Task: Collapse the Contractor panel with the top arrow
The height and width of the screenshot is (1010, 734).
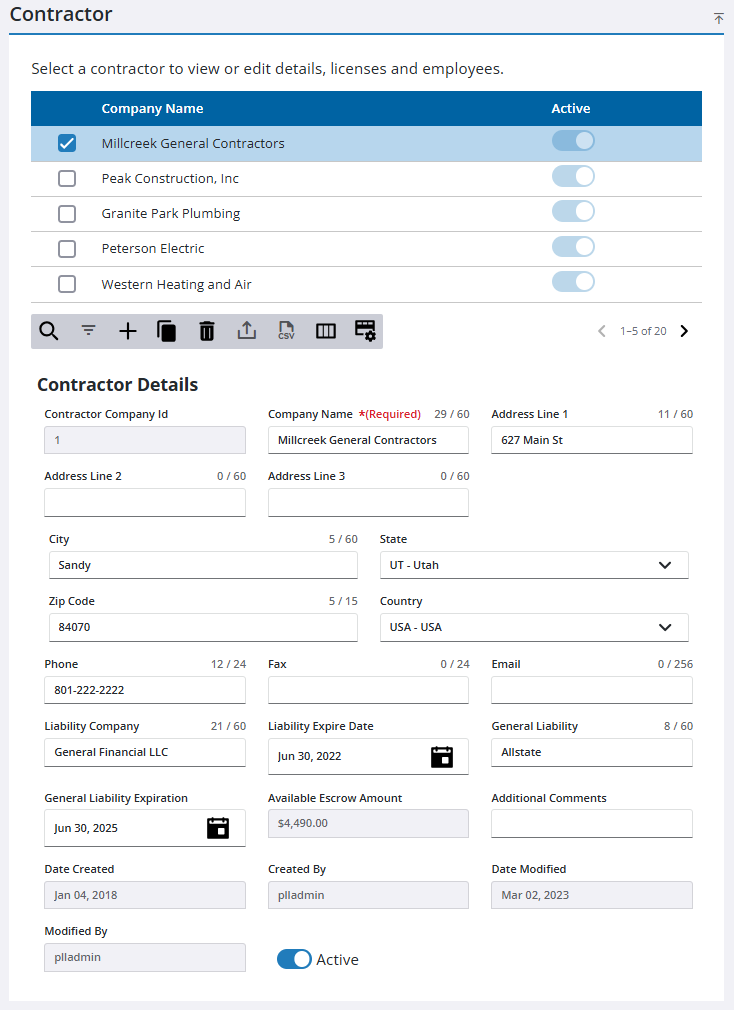Action: coord(717,18)
